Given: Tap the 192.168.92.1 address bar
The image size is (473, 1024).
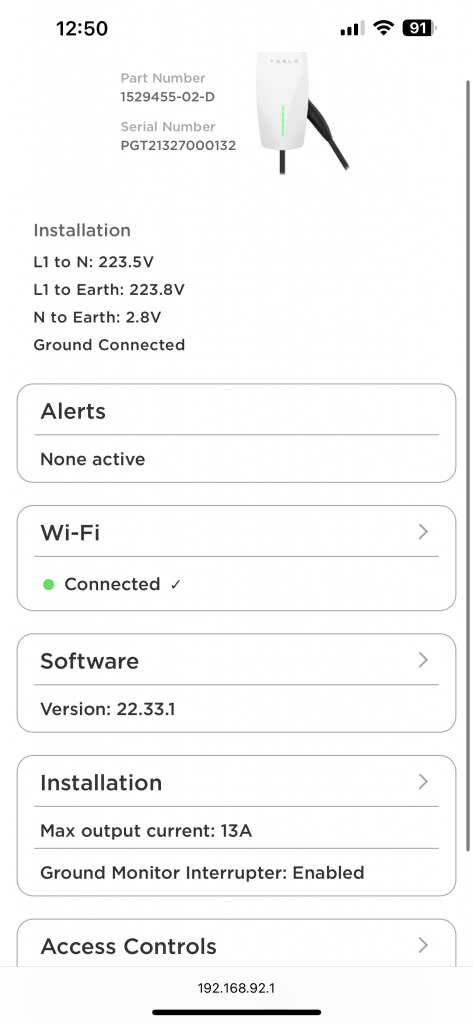Looking at the screenshot, I should 236,989.
